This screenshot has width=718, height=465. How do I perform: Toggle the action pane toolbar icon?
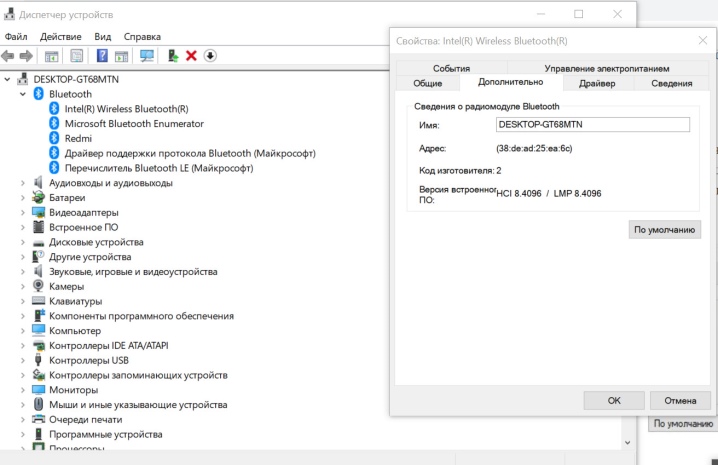click(x=121, y=56)
